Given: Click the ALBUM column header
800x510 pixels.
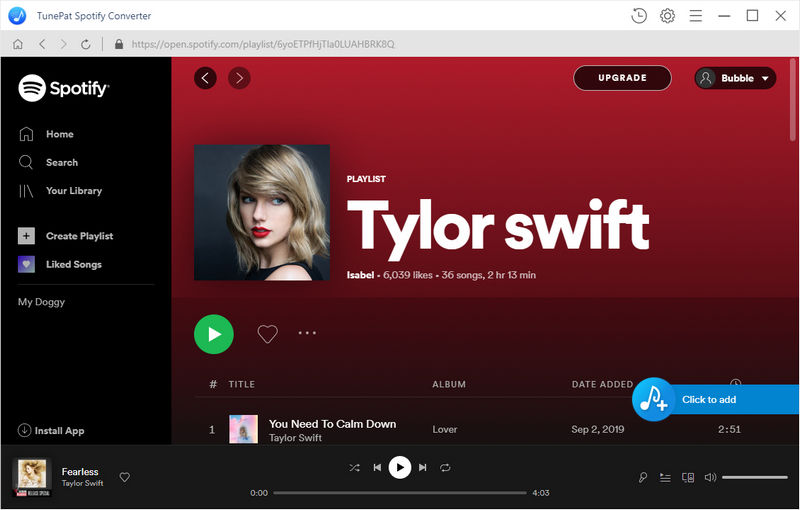Looking at the screenshot, I should (449, 385).
